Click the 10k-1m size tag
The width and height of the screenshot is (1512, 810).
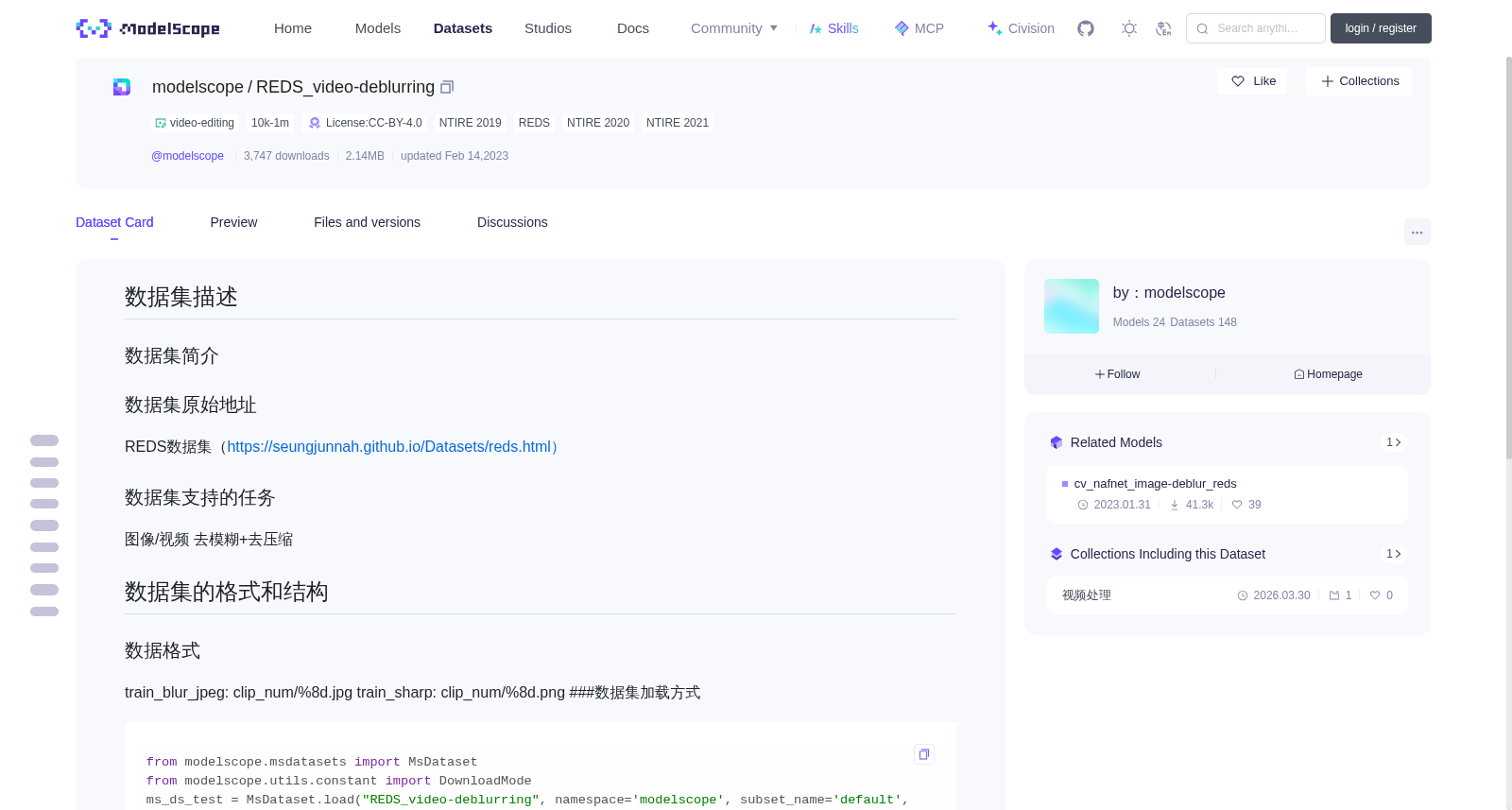(270, 123)
